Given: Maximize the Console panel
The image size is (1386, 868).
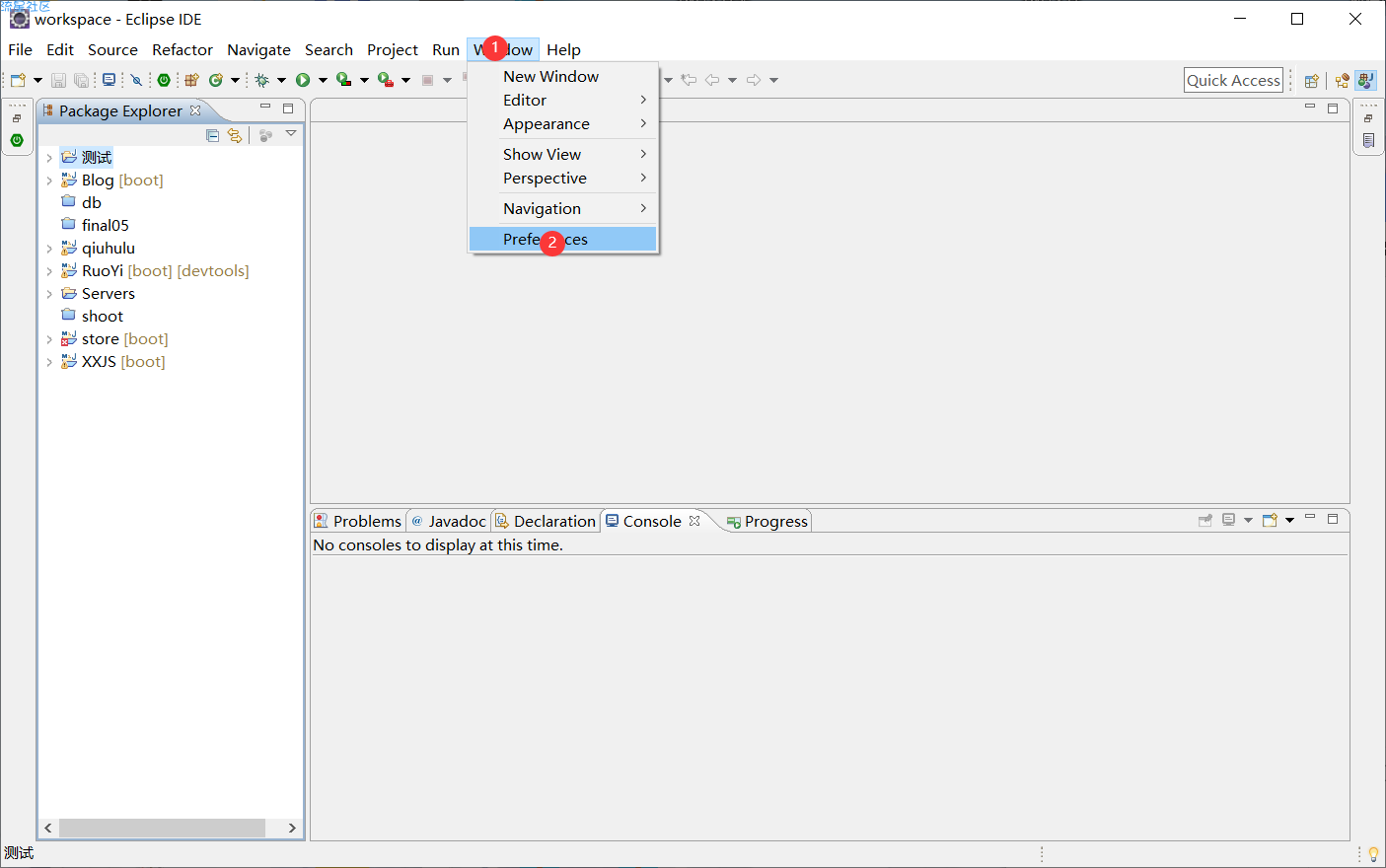Looking at the screenshot, I should pos(1333,519).
